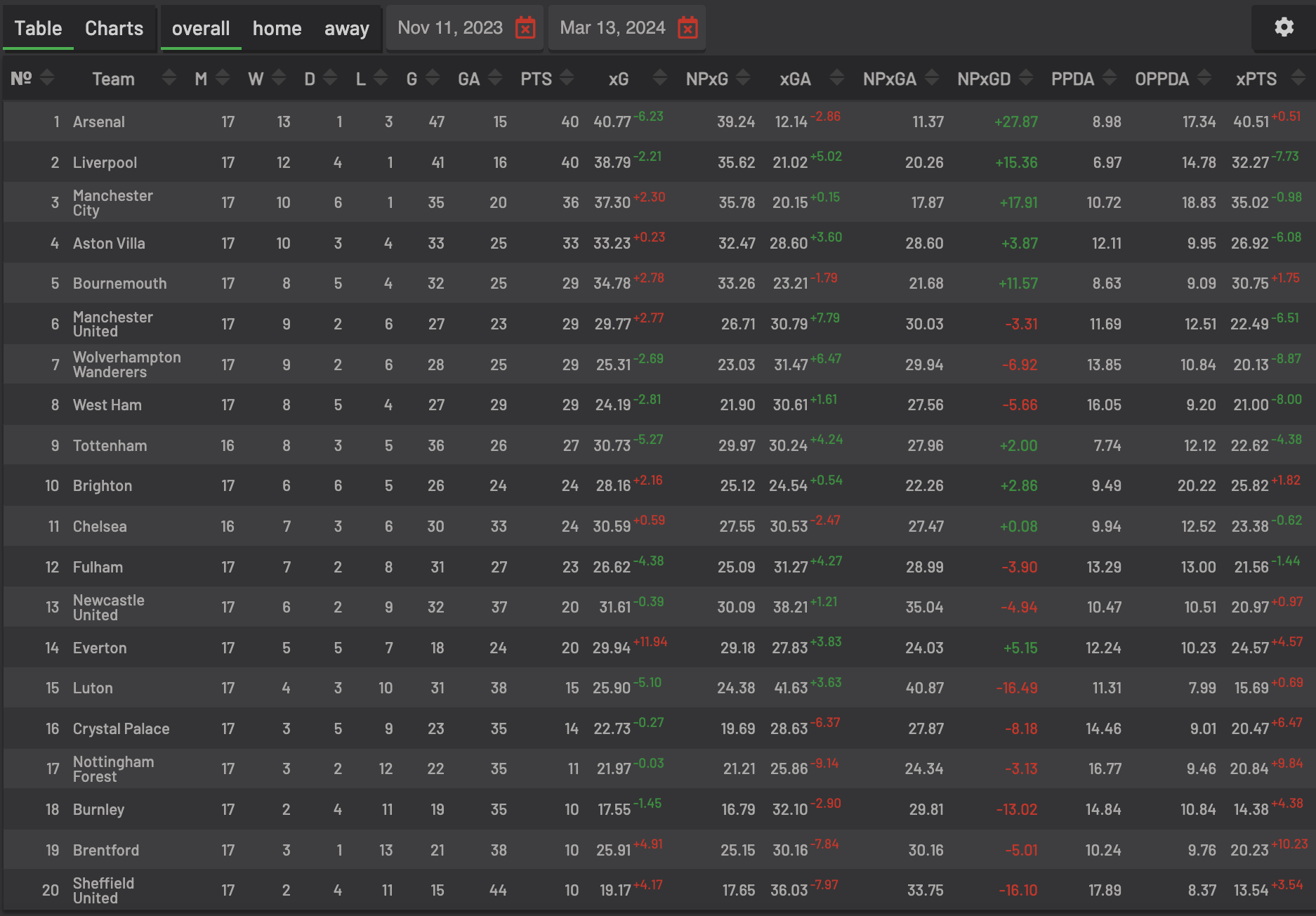The height and width of the screenshot is (916, 1316).
Task: Open Arsenal team page
Action: [x=99, y=122]
